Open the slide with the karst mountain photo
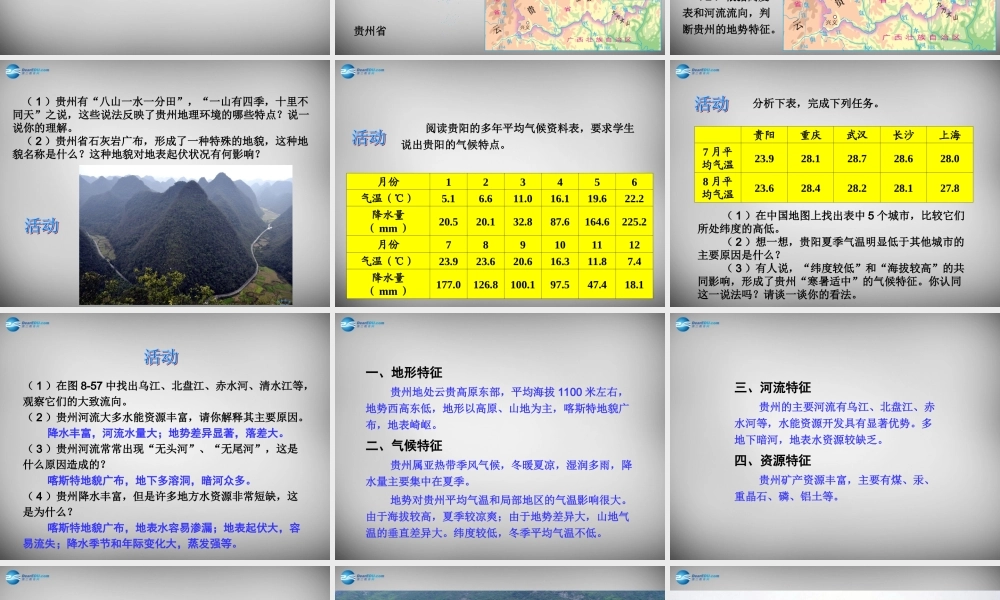Viewport: 1000px width, 600px height. click(165, 183)
